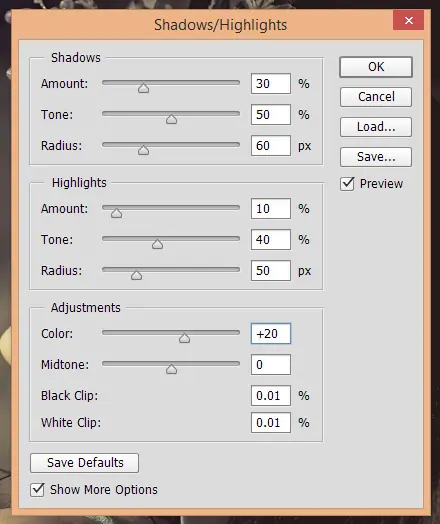Select the Black Clip percentage field
The width and height of the screenshot is (440, 524).
(x=271, y=396)
